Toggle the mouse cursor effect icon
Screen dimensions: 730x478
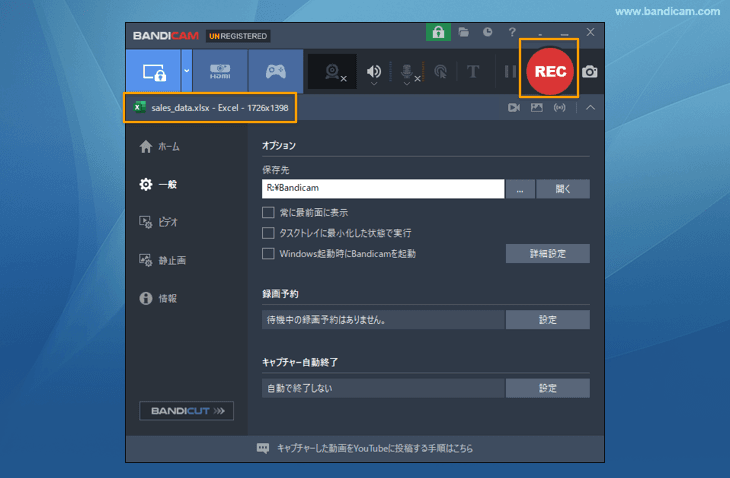pos(440,71)
